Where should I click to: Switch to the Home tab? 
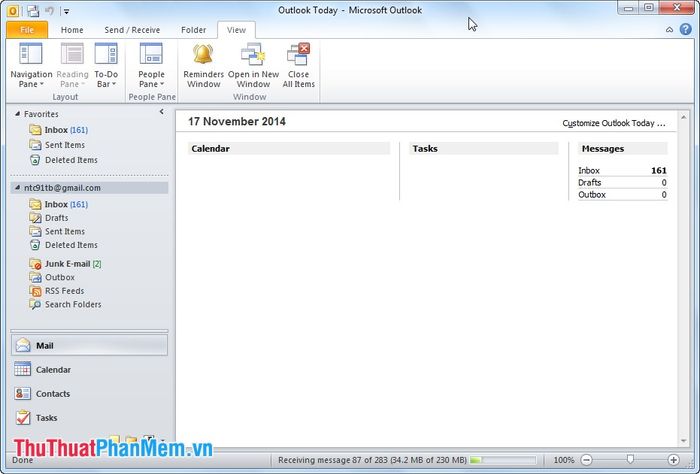72,30
